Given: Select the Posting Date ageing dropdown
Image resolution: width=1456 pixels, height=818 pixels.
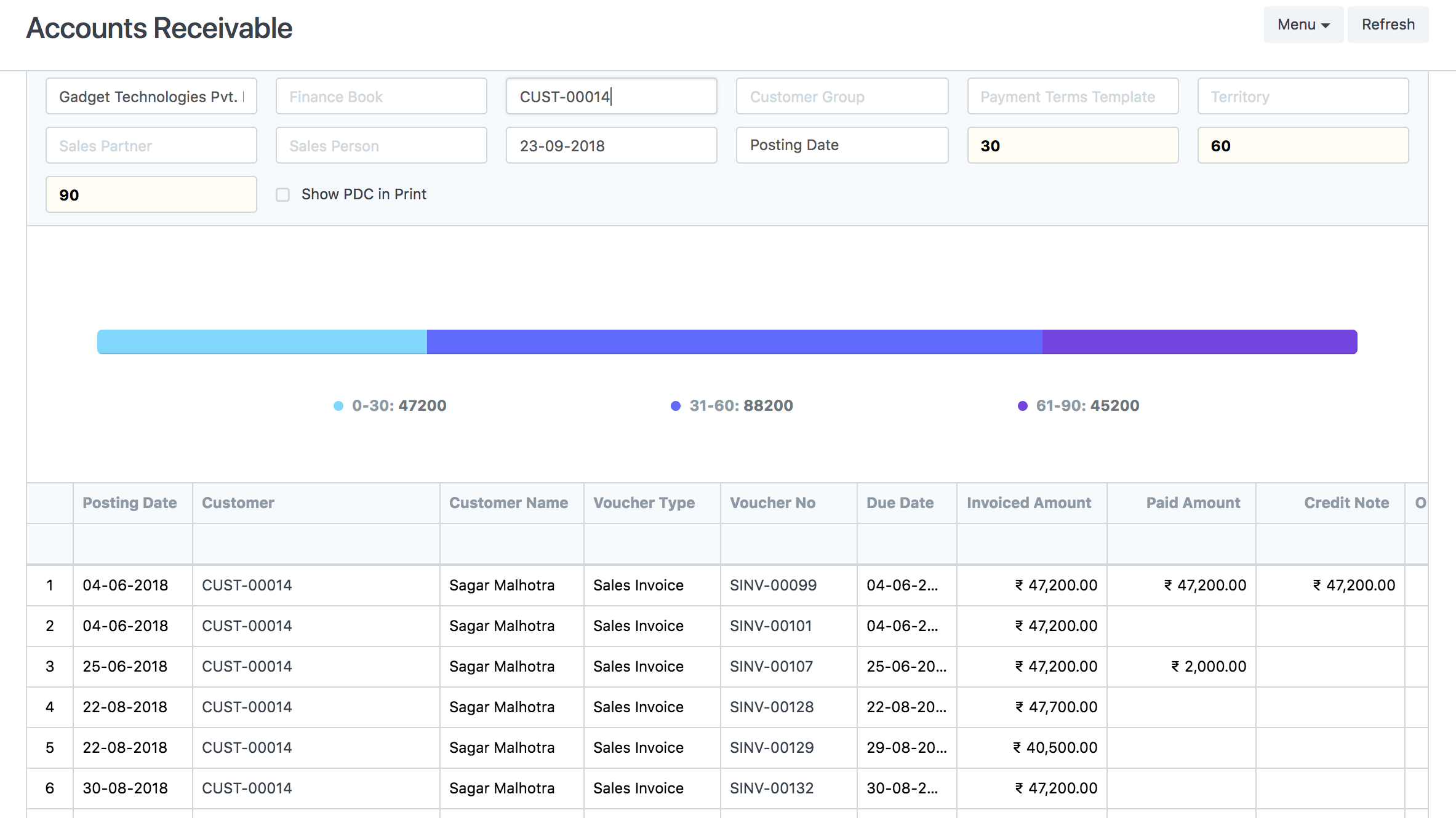Looking at the screenshot, I should 841,145.
